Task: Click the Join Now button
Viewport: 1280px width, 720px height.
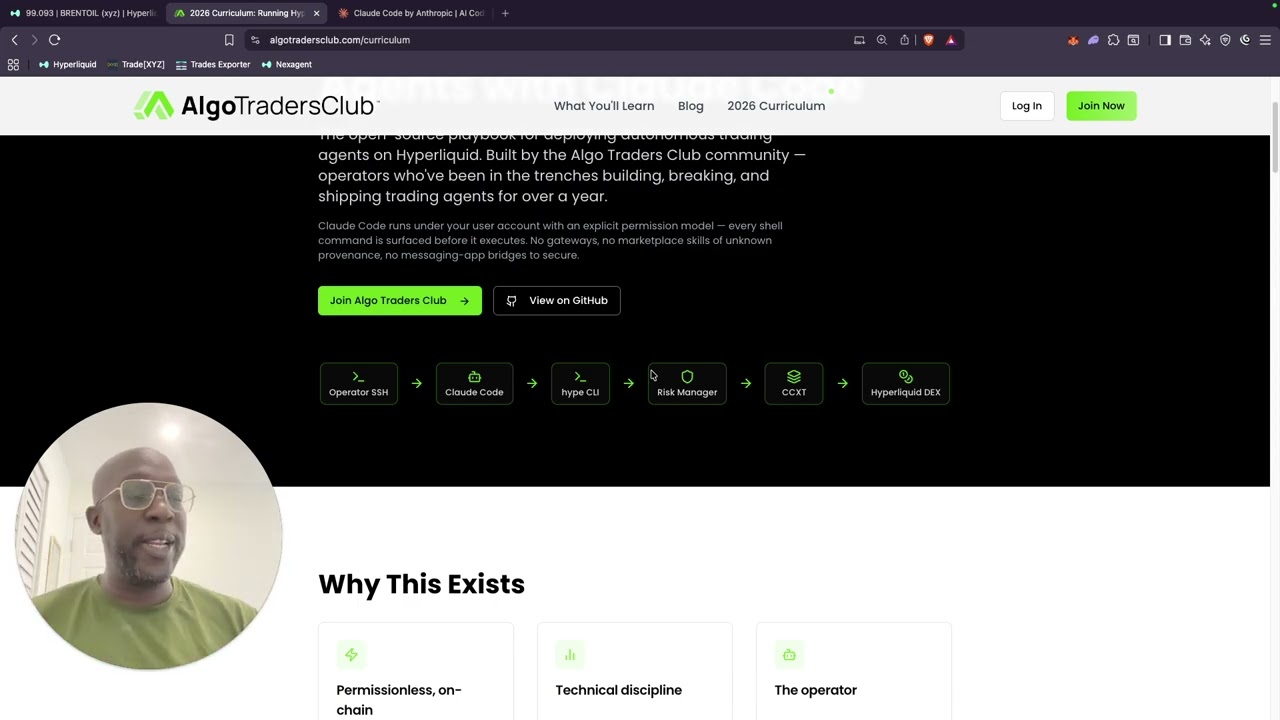Action: pyautogui.click(x=1101, y=106)
